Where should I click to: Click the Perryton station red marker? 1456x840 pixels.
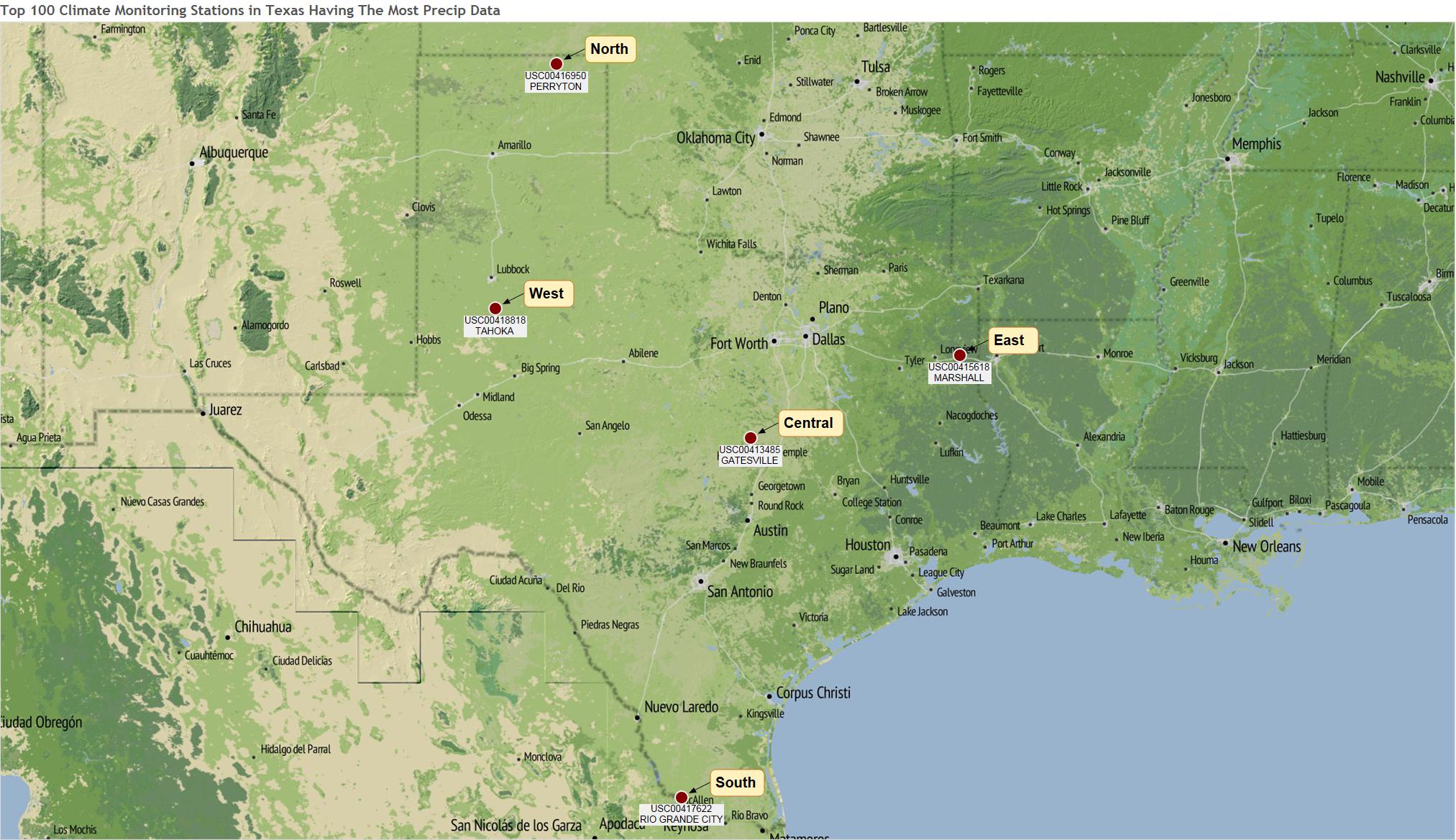556,64
